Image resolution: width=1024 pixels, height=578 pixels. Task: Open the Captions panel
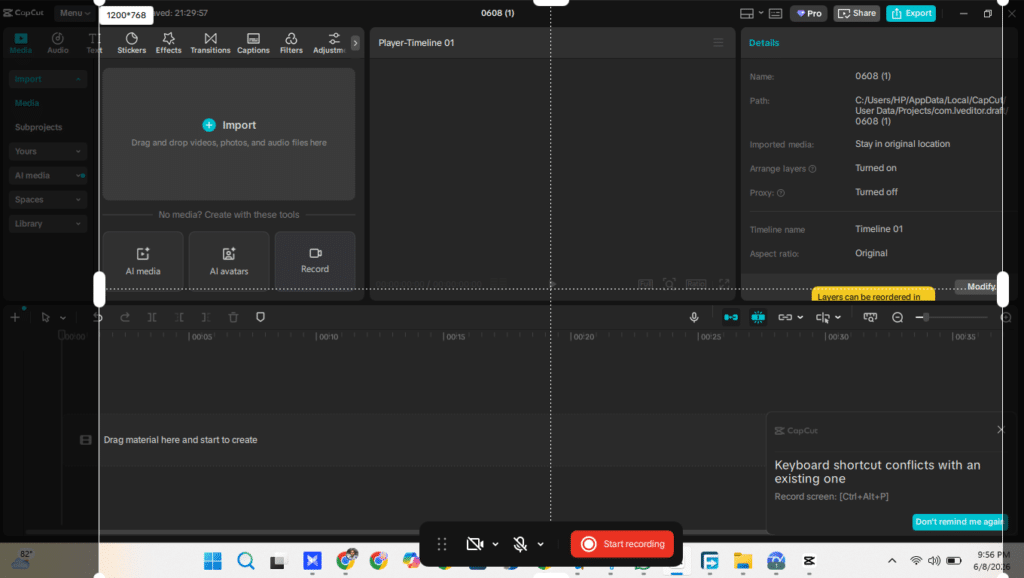click(x=253, y=43)
